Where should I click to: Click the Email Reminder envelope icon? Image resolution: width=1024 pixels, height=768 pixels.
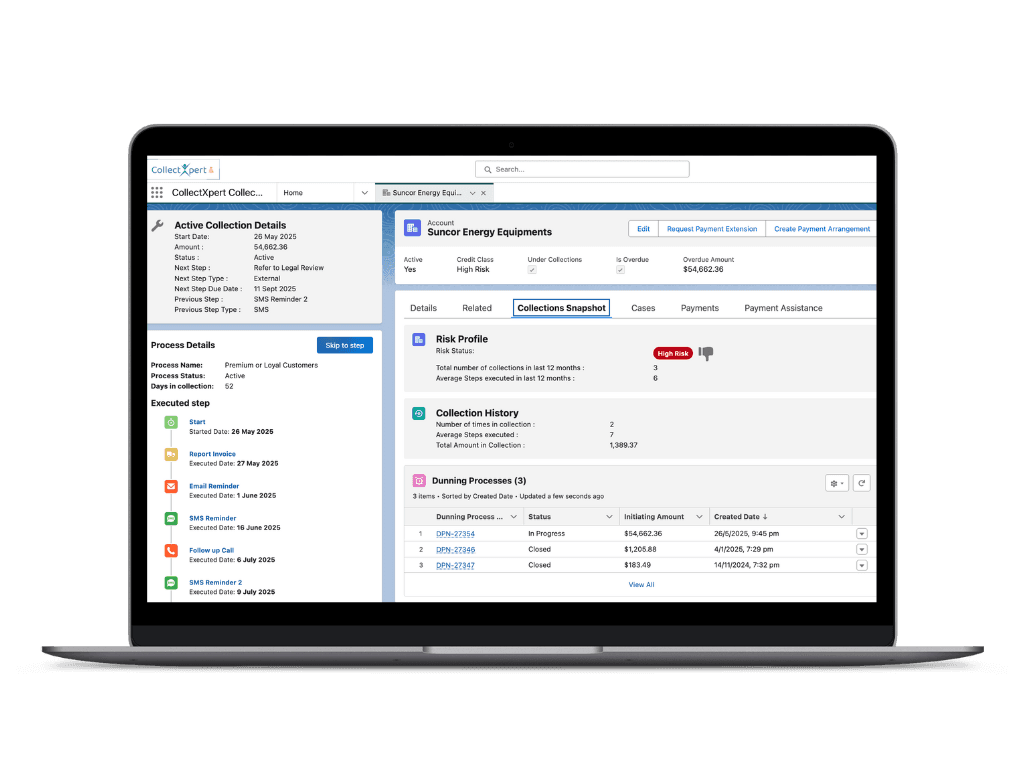tap(171, 487)
